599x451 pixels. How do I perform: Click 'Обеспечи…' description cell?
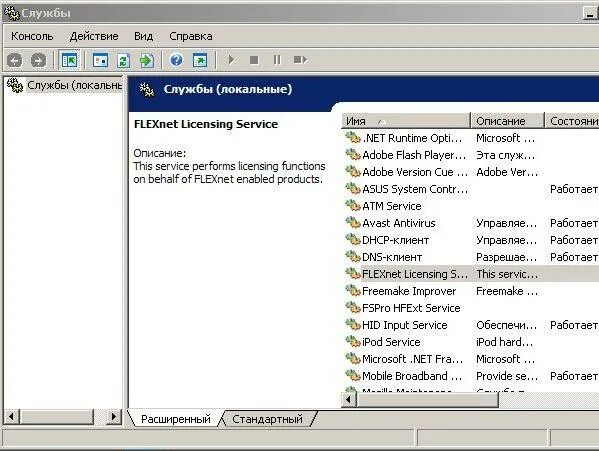click(x=506, y=325)
